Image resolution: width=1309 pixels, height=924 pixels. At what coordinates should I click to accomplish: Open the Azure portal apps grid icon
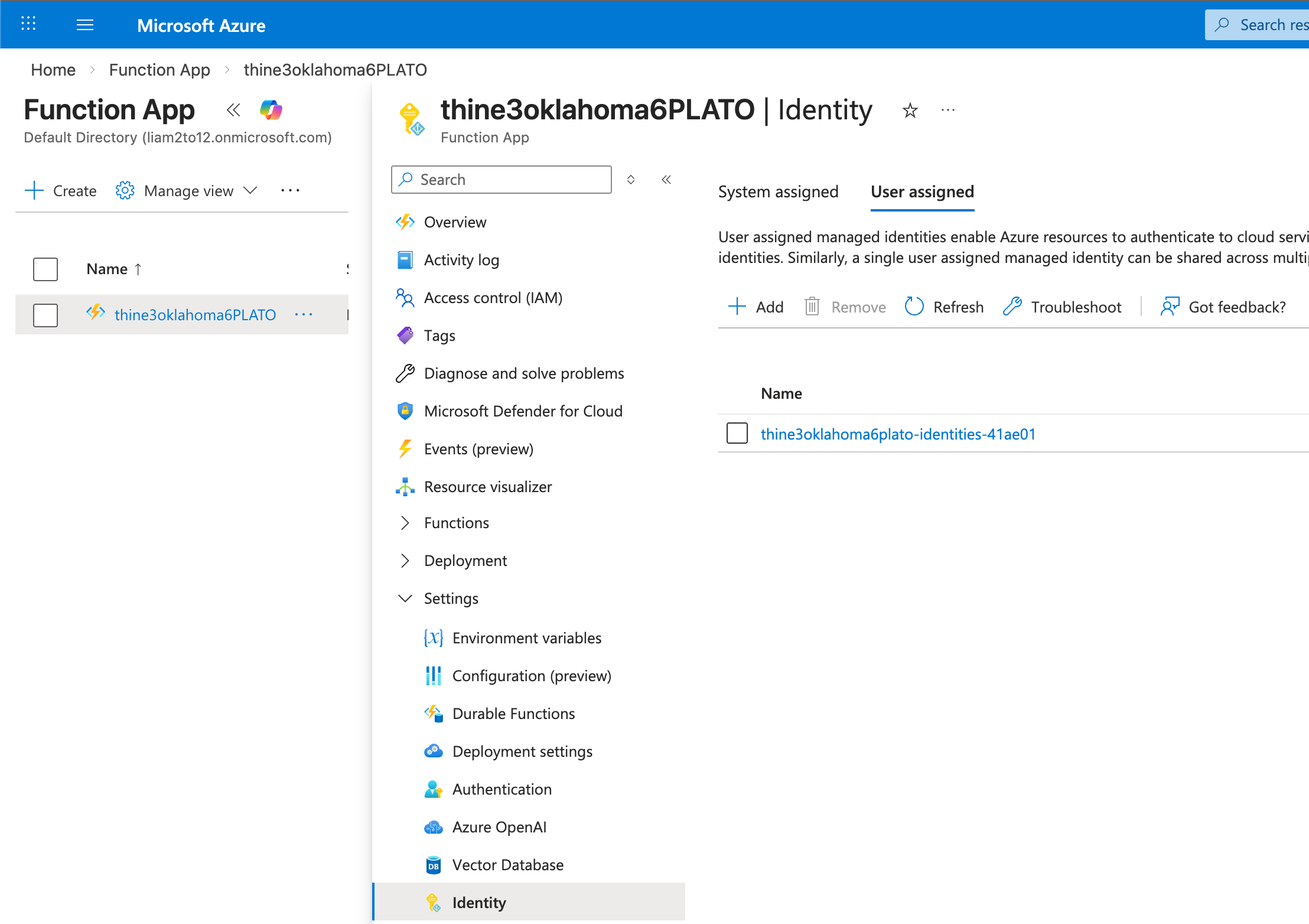click(28, 24)
